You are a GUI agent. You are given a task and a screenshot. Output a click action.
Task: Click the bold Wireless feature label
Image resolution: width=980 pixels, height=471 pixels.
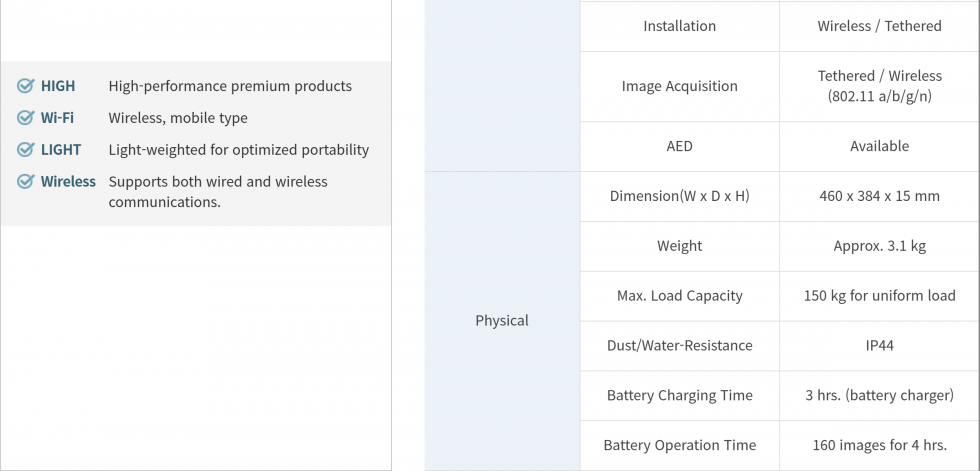tap(68, 182)
